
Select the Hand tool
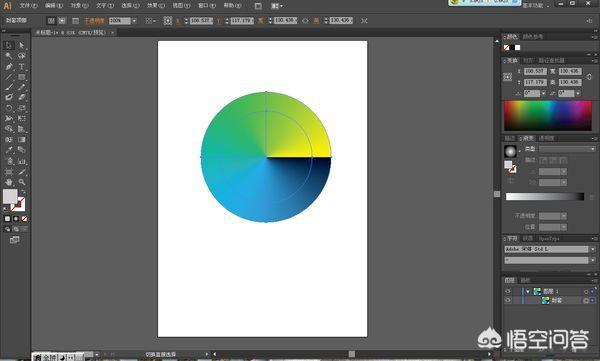click(x=9, y=182)
